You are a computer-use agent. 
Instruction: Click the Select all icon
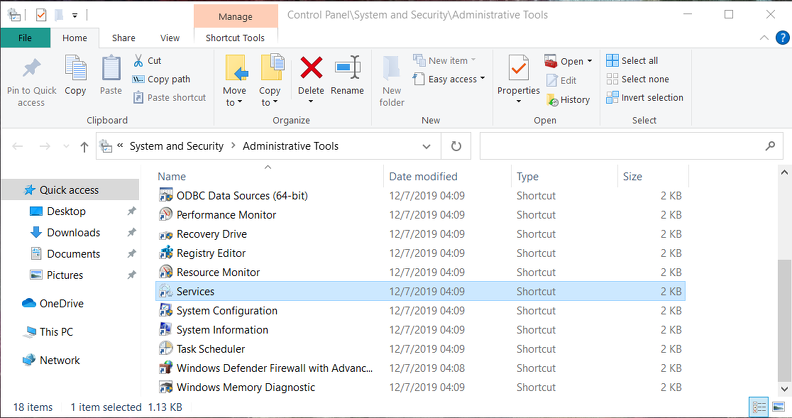point(612,61)
